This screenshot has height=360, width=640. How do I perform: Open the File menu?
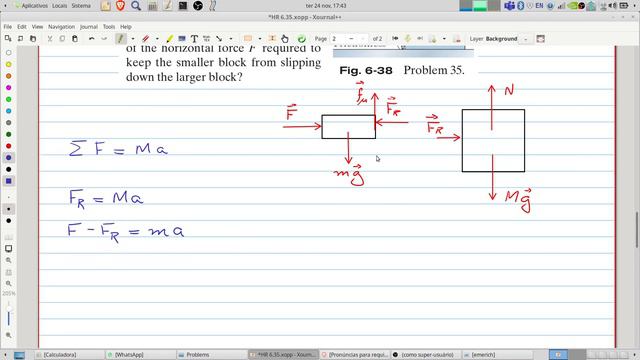tap(8, 27)
